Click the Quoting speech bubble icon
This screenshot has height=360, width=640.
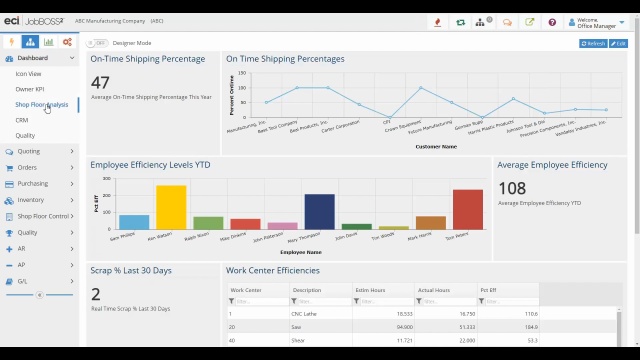click(x=9, y=151)
